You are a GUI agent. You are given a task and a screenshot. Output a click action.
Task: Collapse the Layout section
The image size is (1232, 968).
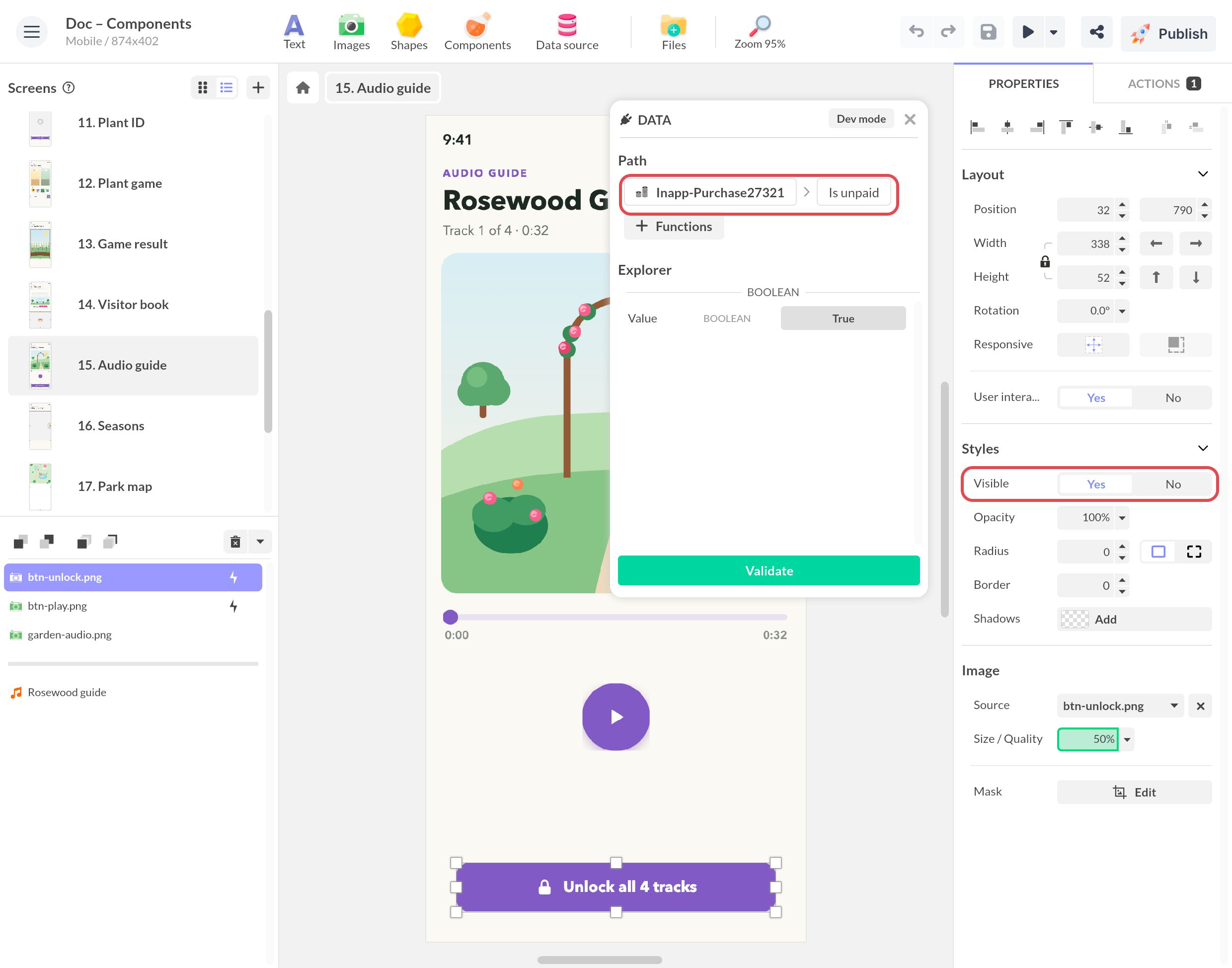(1203, 174)
